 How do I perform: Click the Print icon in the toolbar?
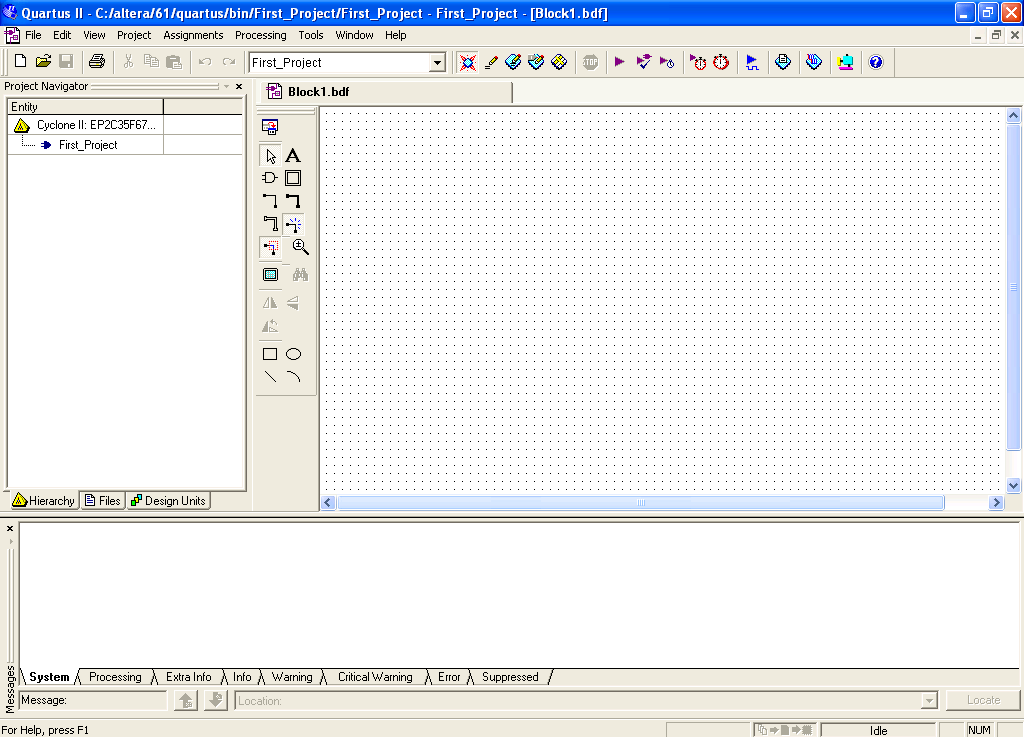pos(97,61)
